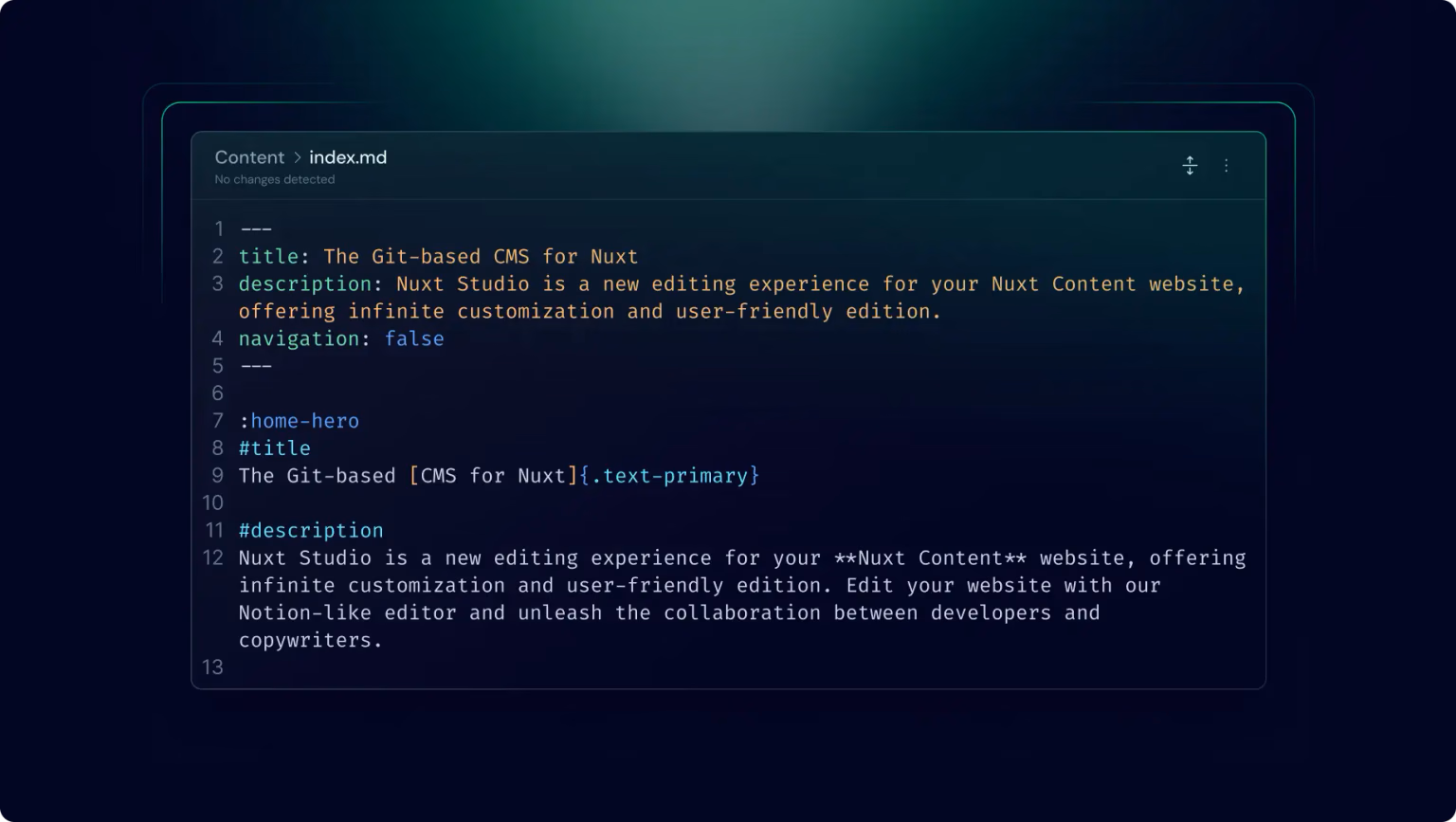Toggle the navigation value false
The image size is (1456, 822).
414,338
